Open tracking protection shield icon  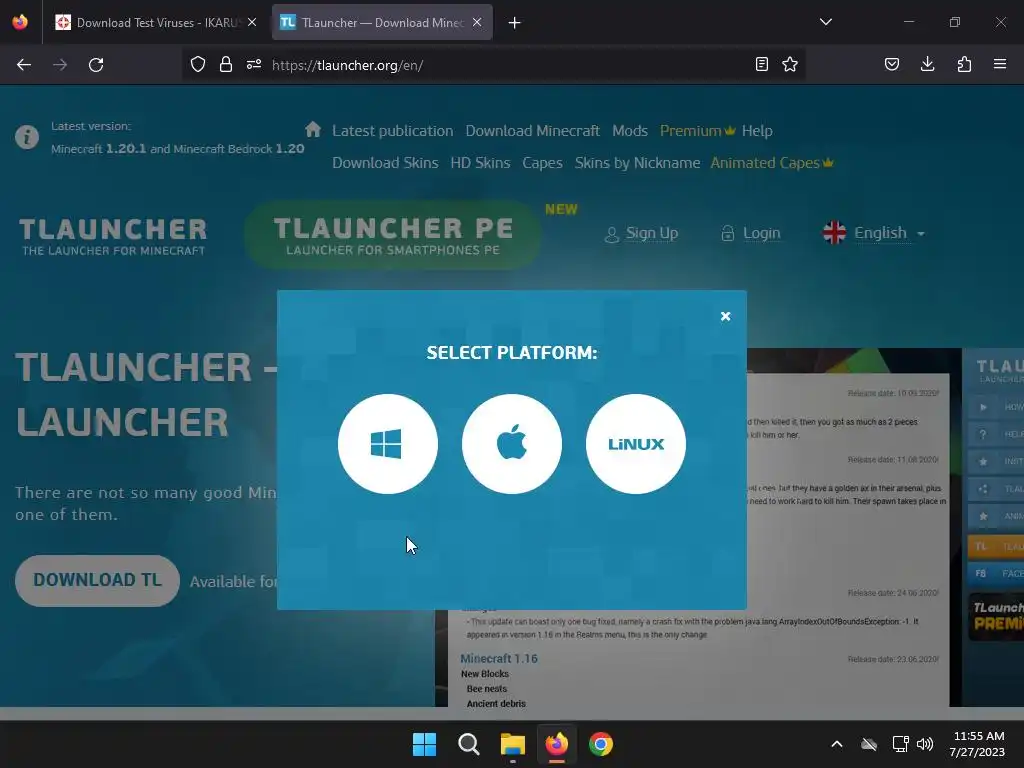[198, 65]
